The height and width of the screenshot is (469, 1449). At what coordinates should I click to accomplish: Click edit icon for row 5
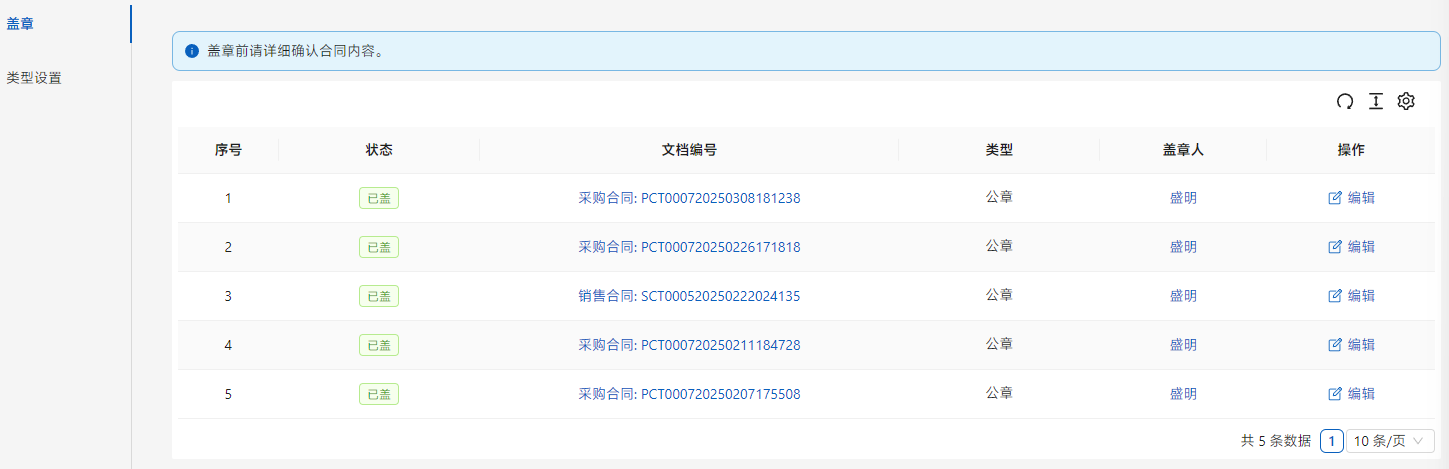pyautogui.click(x=1334, y=394)
